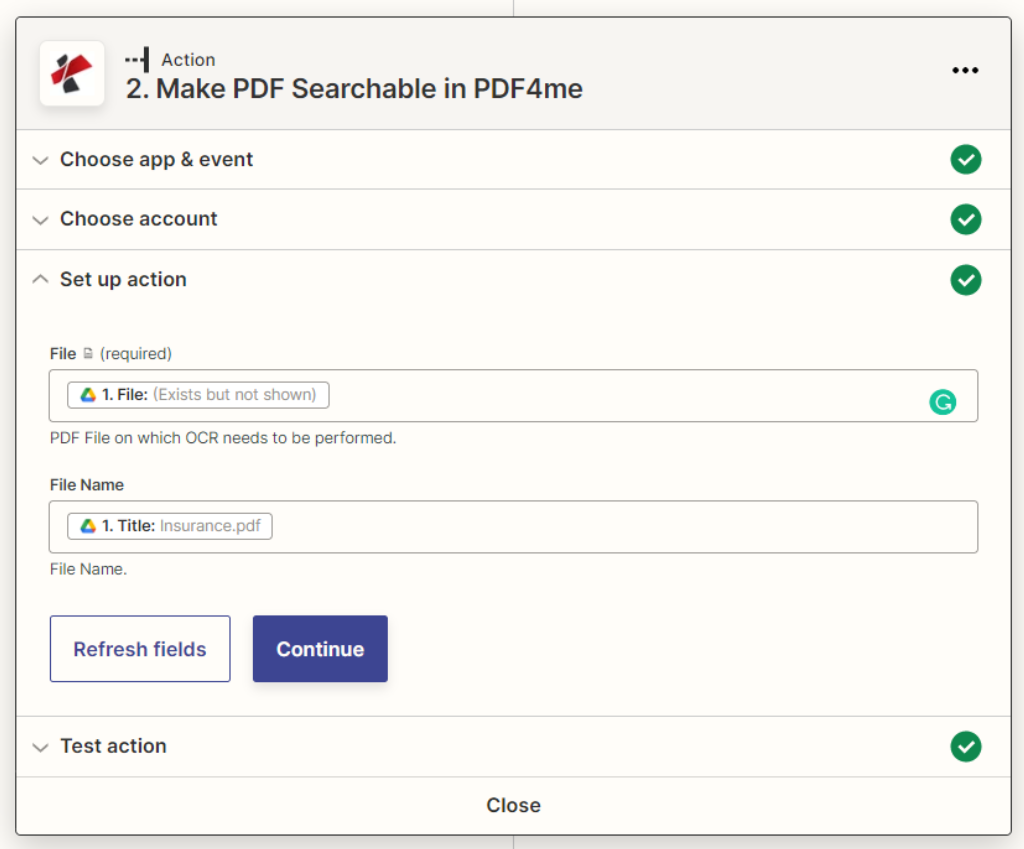The image size is (1024, 849).
Task: Expand the Test action section
Action: coord(40,747)
